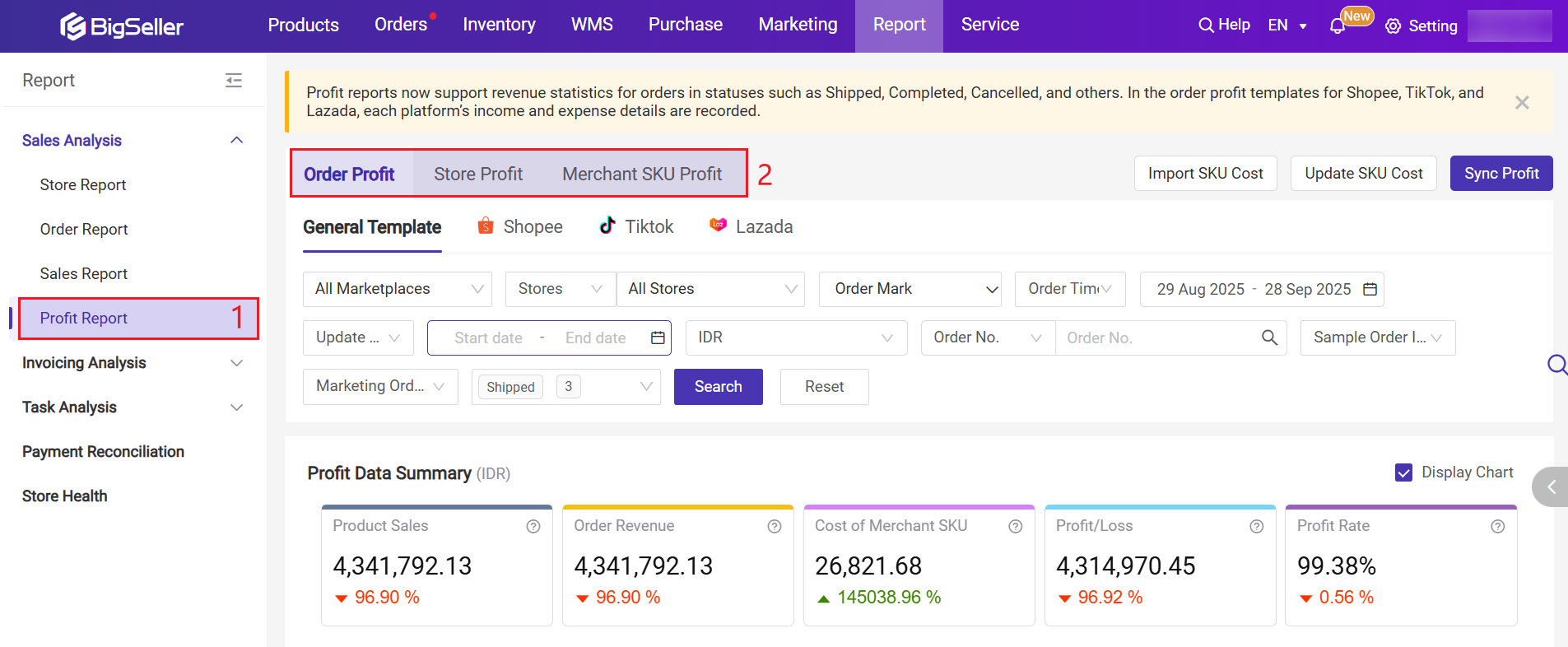The height and width of the screenshot is (647, 1568).
Task: Click the Product Sales help icon
Action: 533,527
